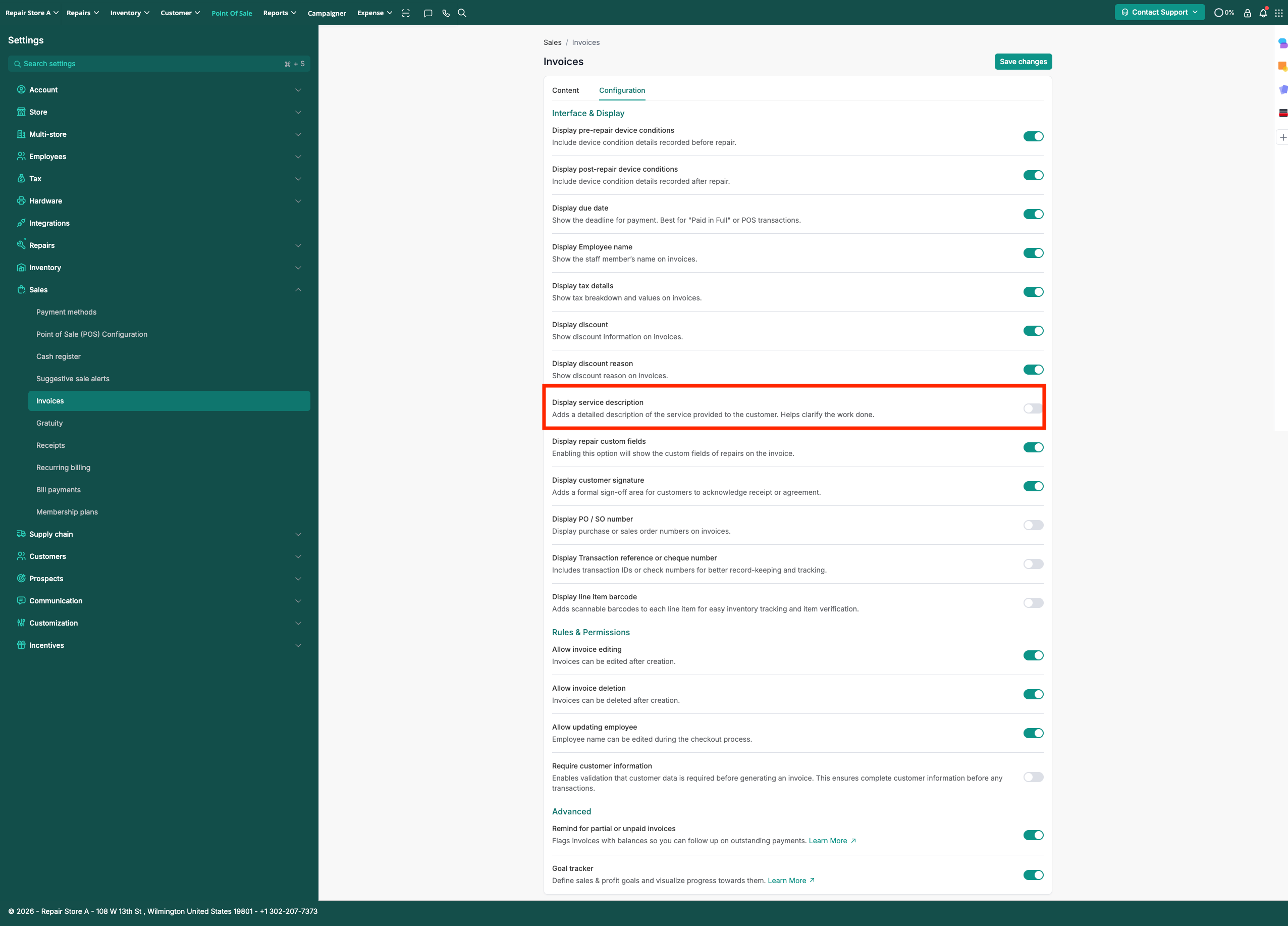Click the barcode scanner icon in top bar
The height and width of the screenshot is (926, 1288).
tap(405, 13)
